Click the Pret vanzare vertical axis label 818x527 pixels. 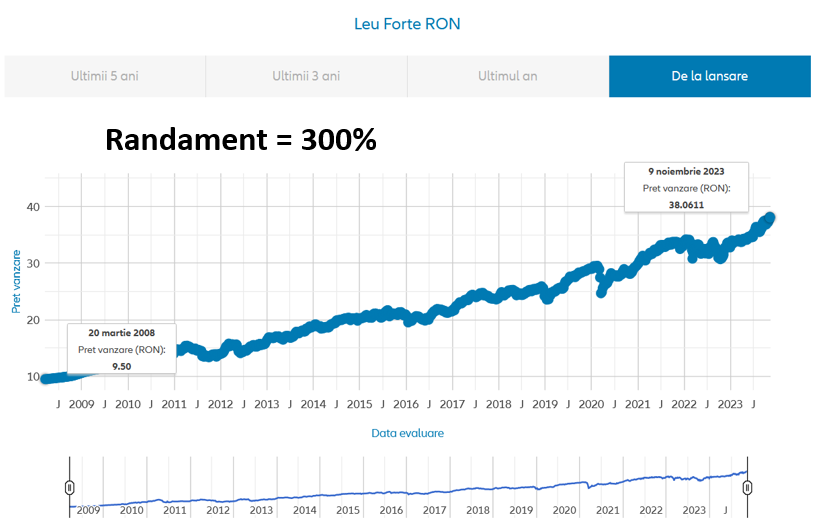click(x=16, y=282)
